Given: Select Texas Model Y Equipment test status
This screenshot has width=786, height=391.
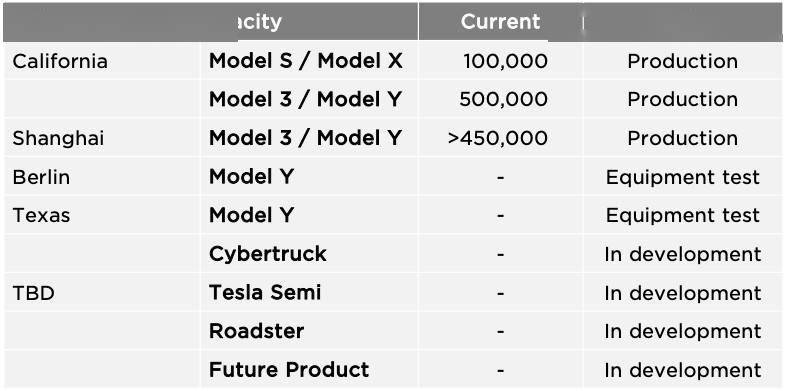Looking at the screenshot, I should point(683,216).
